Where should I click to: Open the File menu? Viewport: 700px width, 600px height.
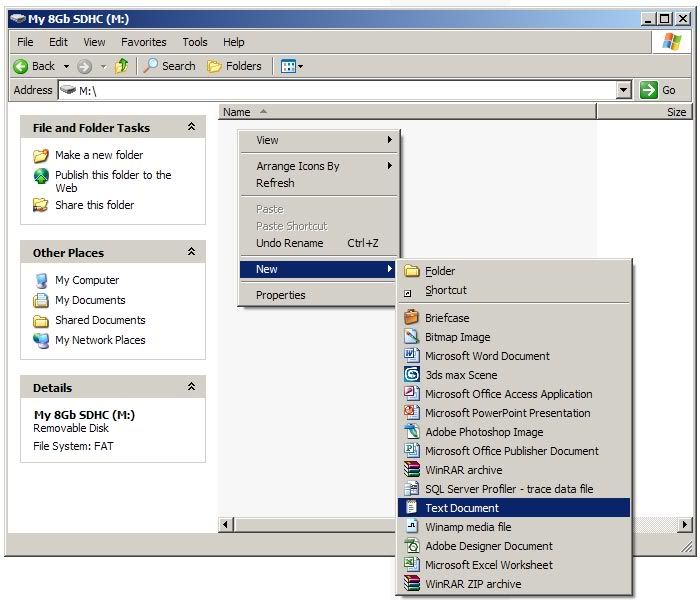pos(25,42)
